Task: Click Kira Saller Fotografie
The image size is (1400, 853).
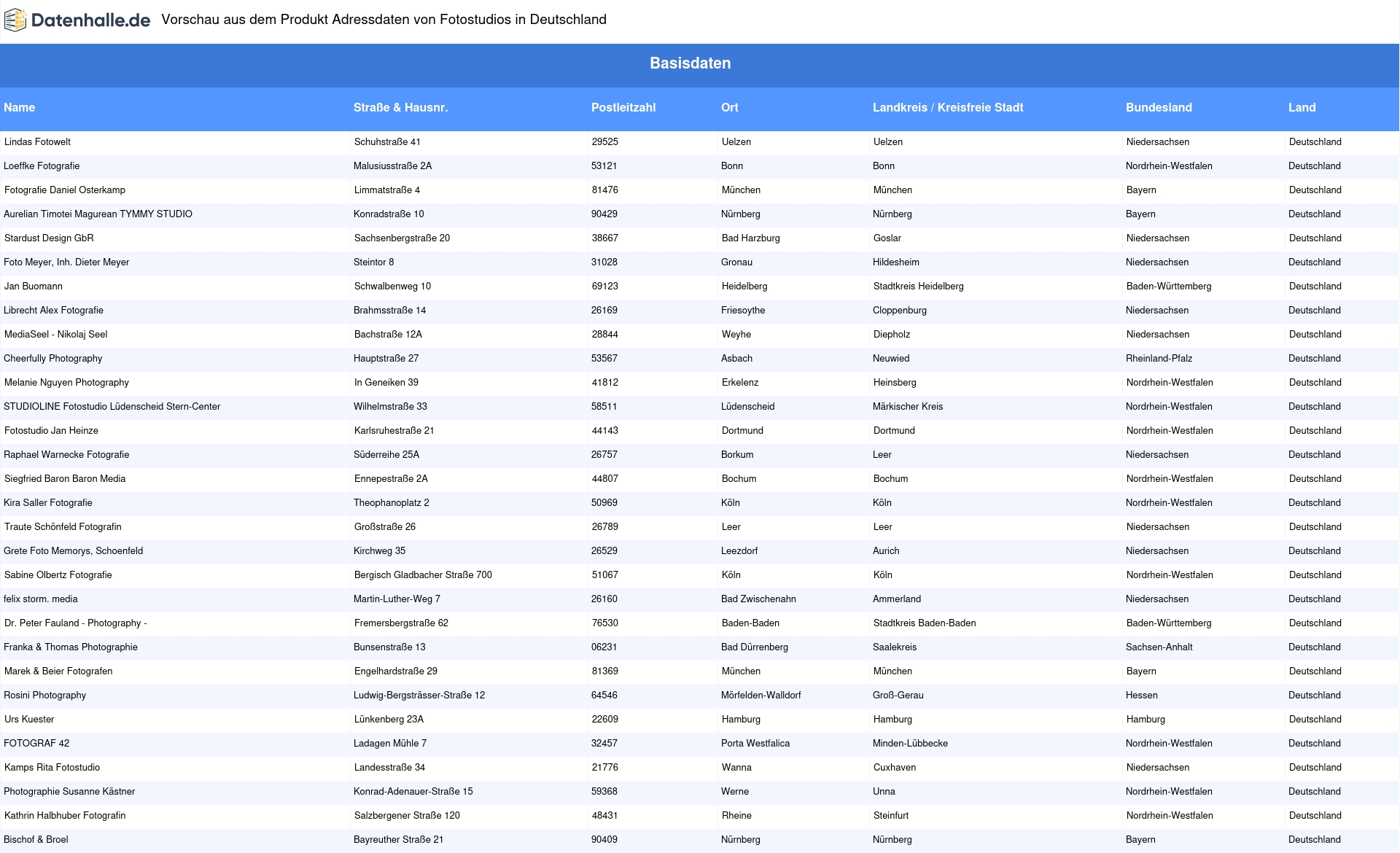Action: click(48, 502)
